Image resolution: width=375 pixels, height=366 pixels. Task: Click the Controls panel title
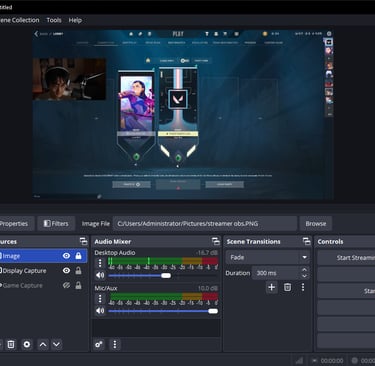click(330, 241)
